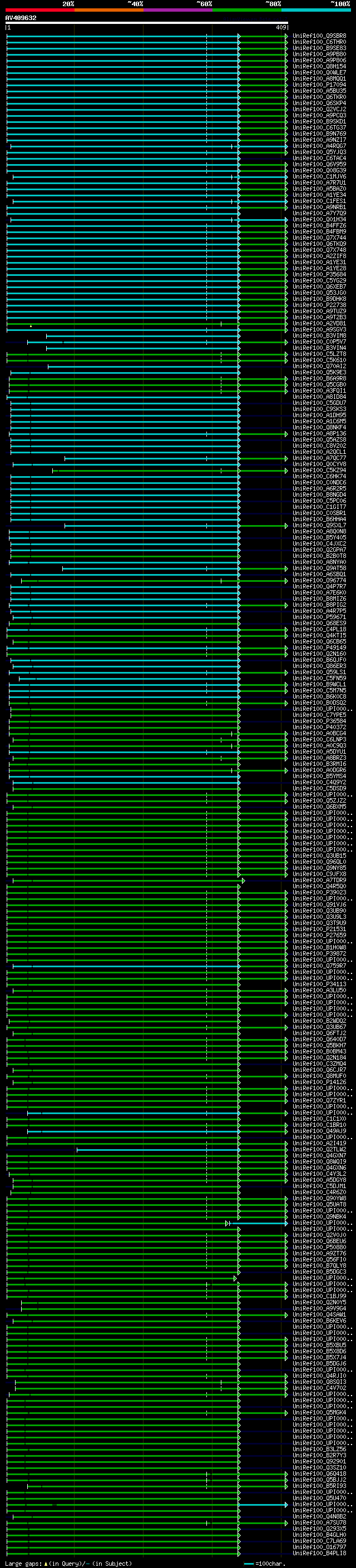The image size is (356, 1568).
Task: Select hit label UniRef100_B6A9R8
Action: coord(319,379)
